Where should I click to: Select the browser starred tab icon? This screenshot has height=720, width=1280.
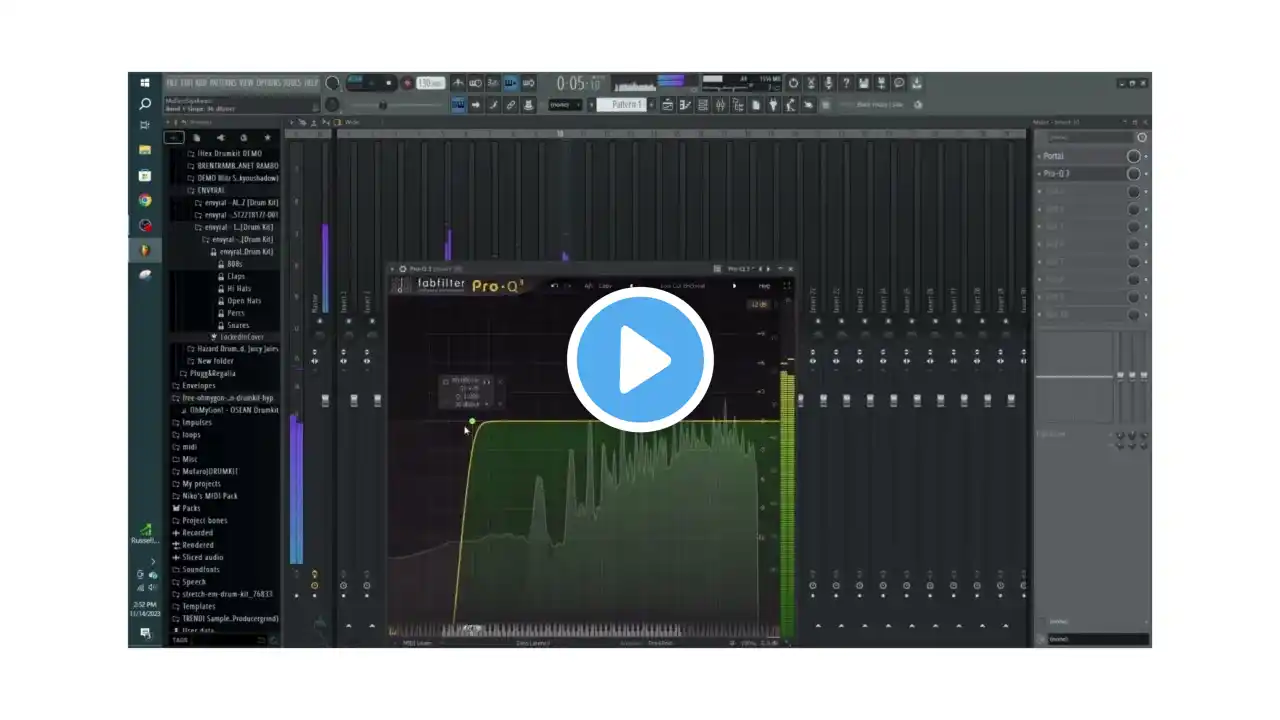(x=267, y=137)
